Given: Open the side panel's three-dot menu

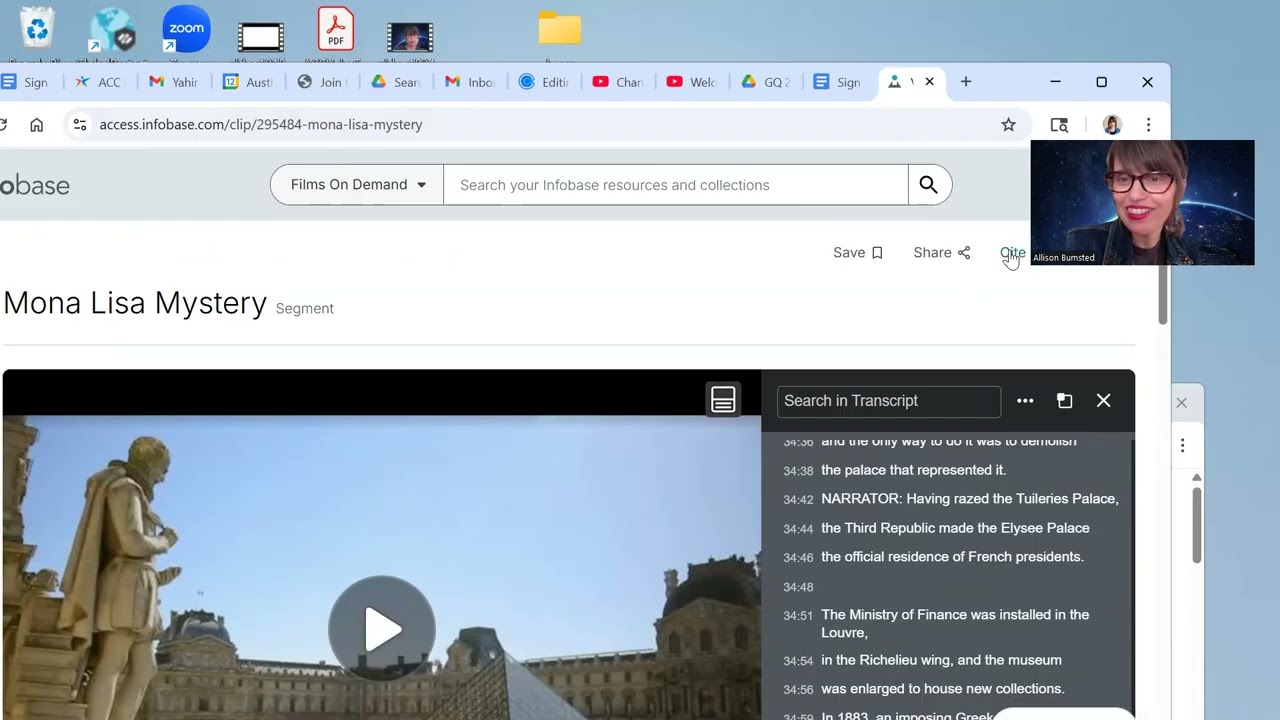Looking at the screenshot, I should [1182, 445].
